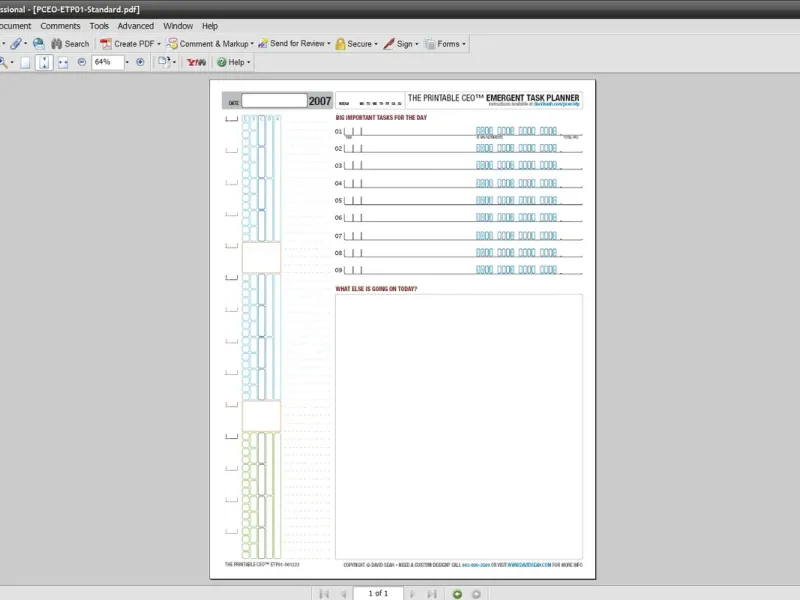Go to the first page button

tap(324, 594)
